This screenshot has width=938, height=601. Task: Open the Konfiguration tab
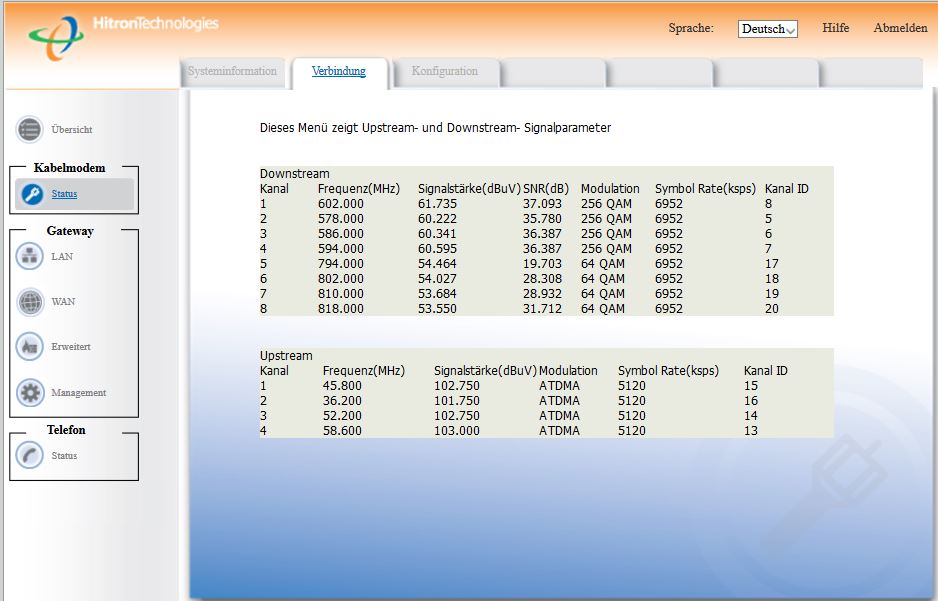pos(444,72)
